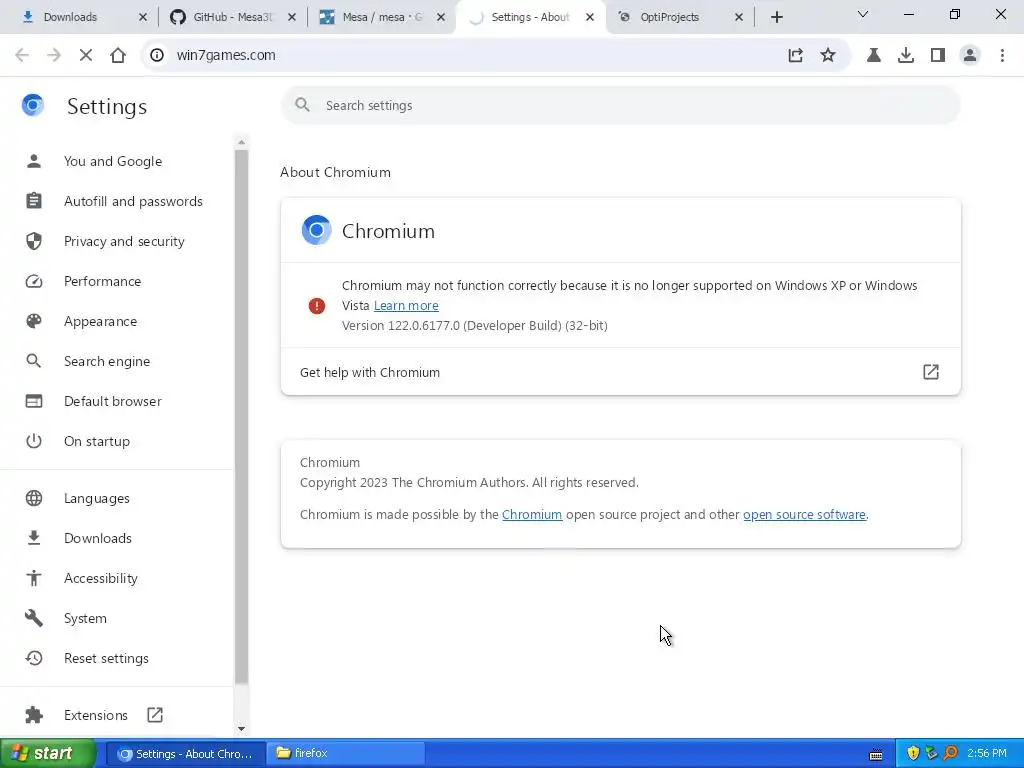Click the security shield tray icon
This screenshot has width=1024, height=768.
pyautogui.click(x=913, y=754)
